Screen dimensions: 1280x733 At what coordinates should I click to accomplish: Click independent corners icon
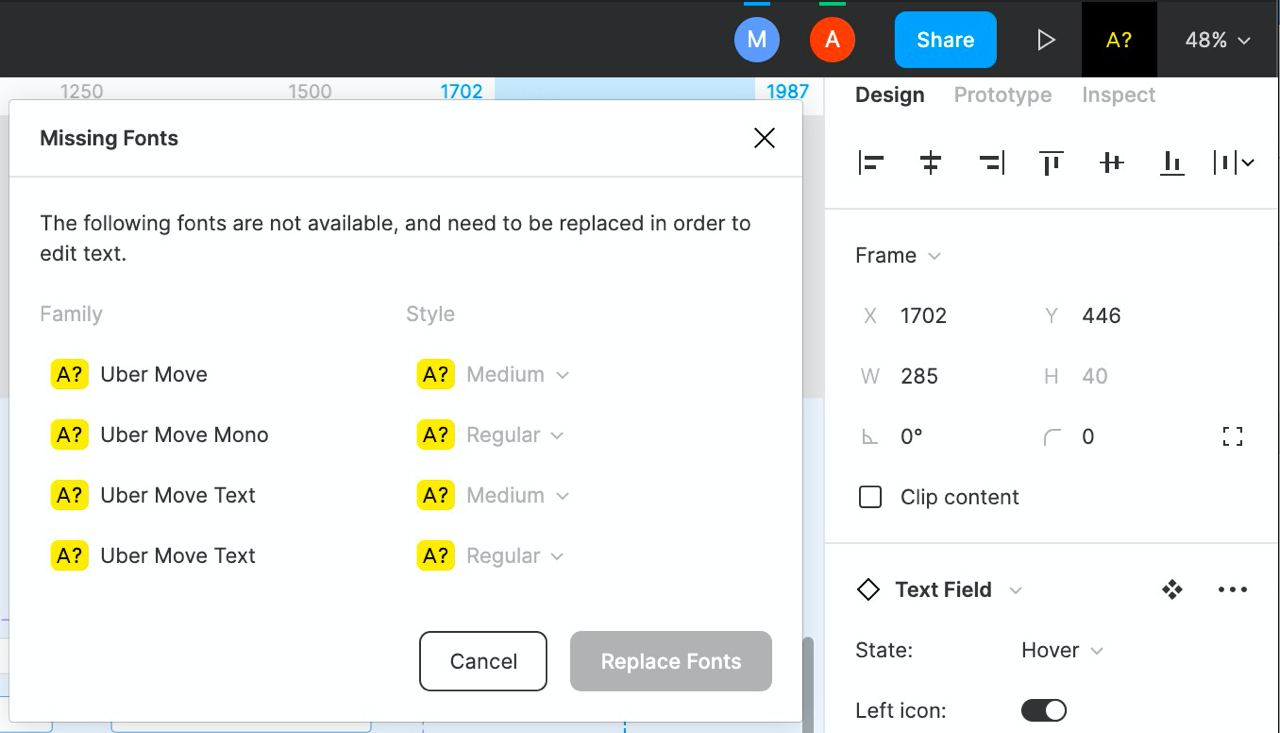pyautogui.click(x=1232, y=436)
